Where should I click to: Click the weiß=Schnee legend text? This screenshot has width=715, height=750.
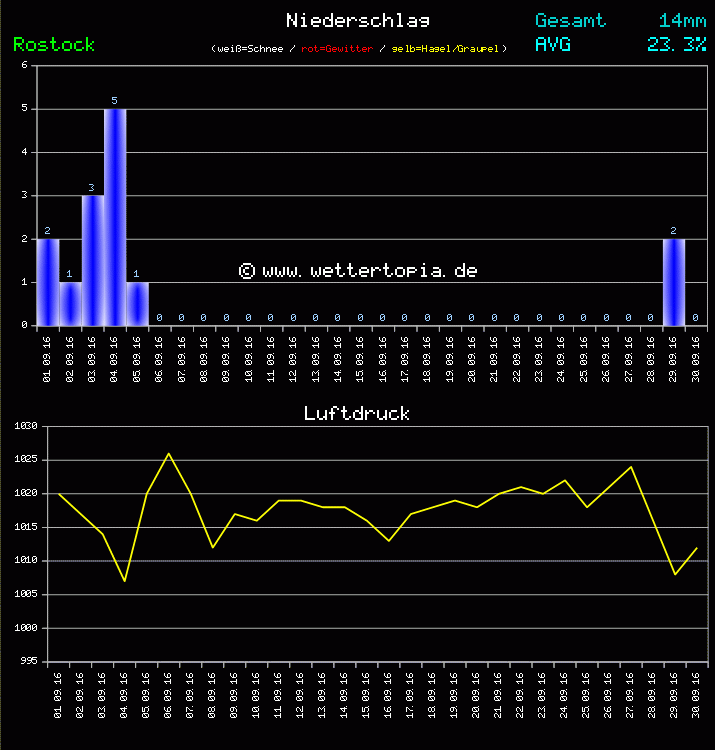coord(250,49)
